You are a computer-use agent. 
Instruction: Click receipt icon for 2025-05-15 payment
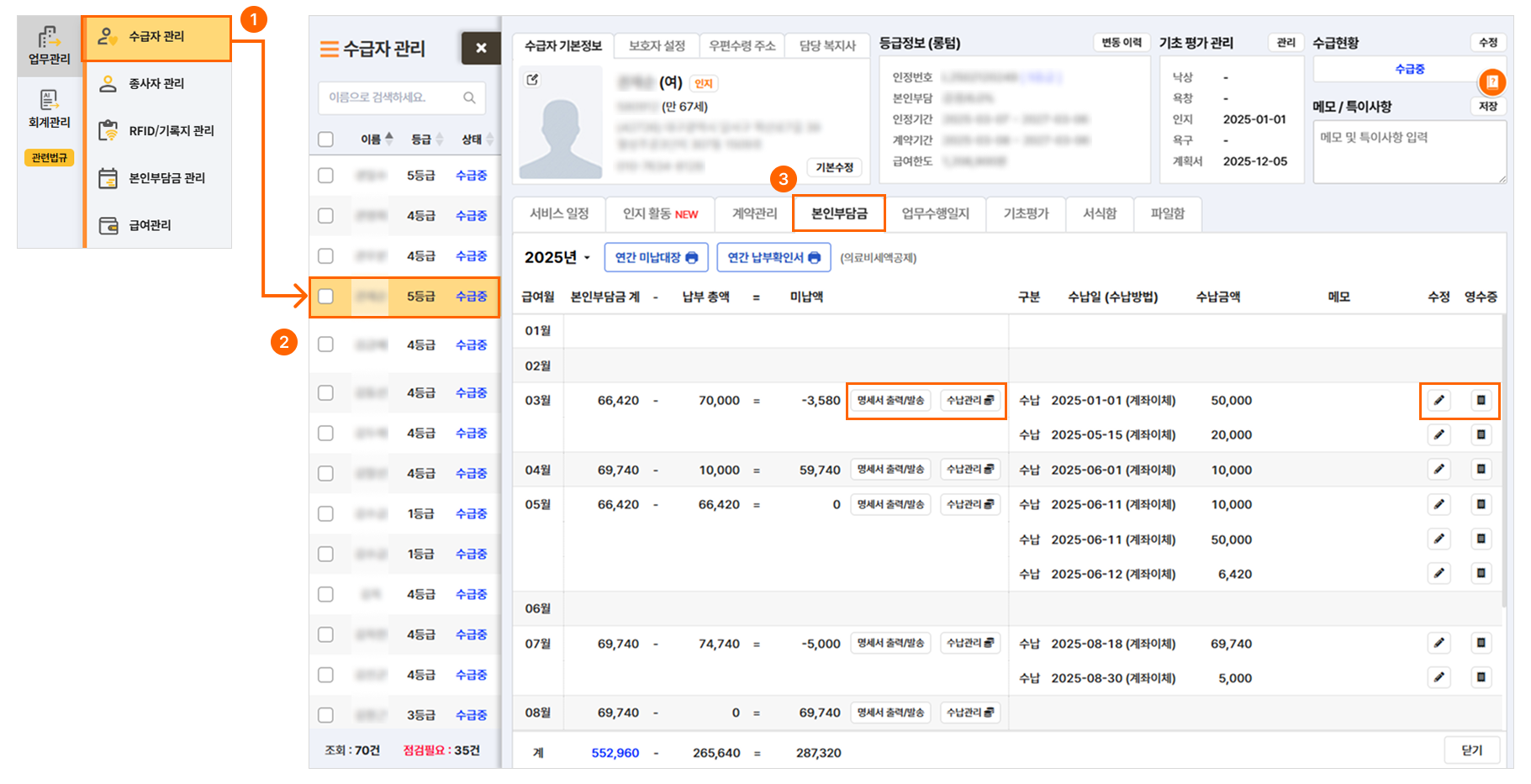coord(1481,435)
